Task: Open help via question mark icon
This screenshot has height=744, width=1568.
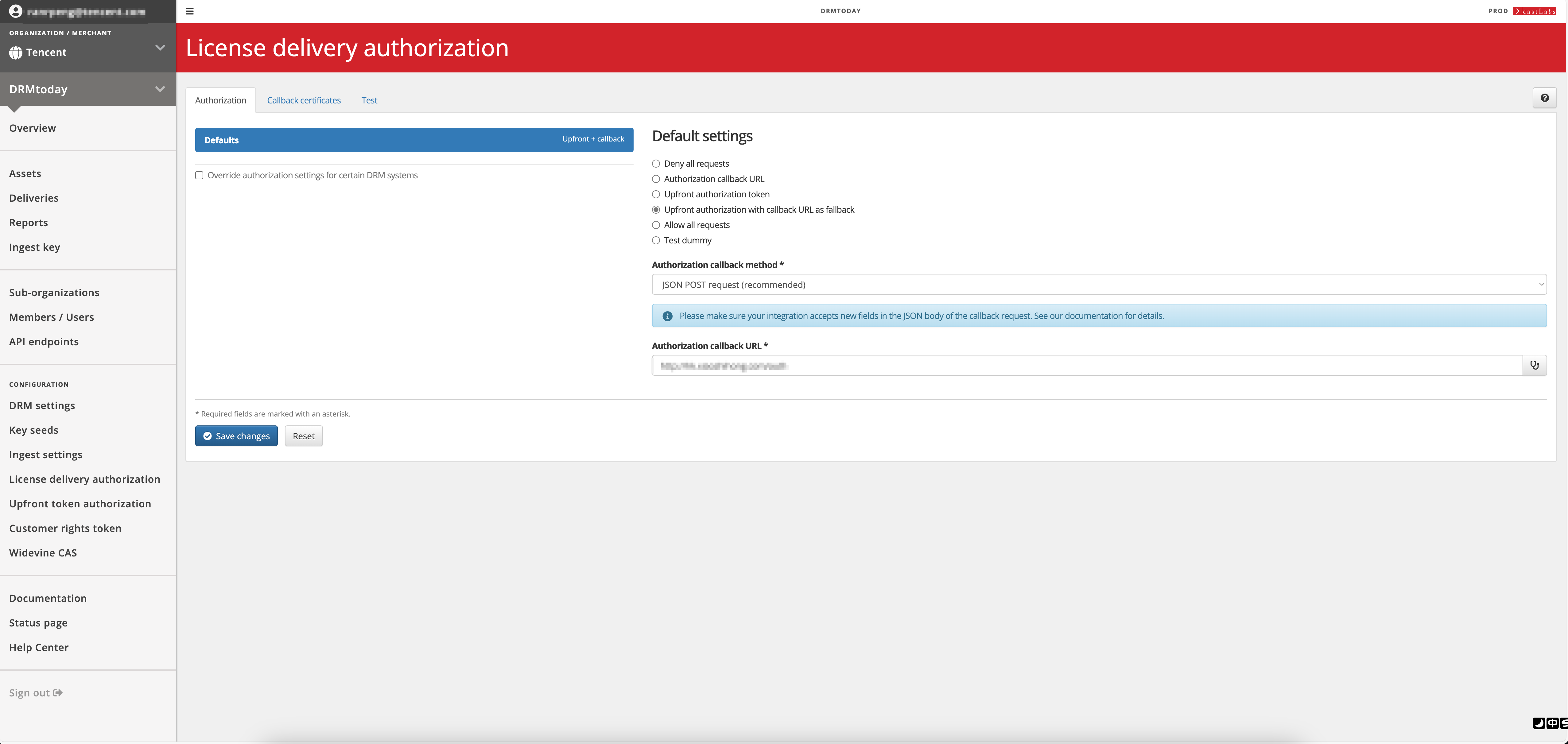Action: tap(1544, 98)
